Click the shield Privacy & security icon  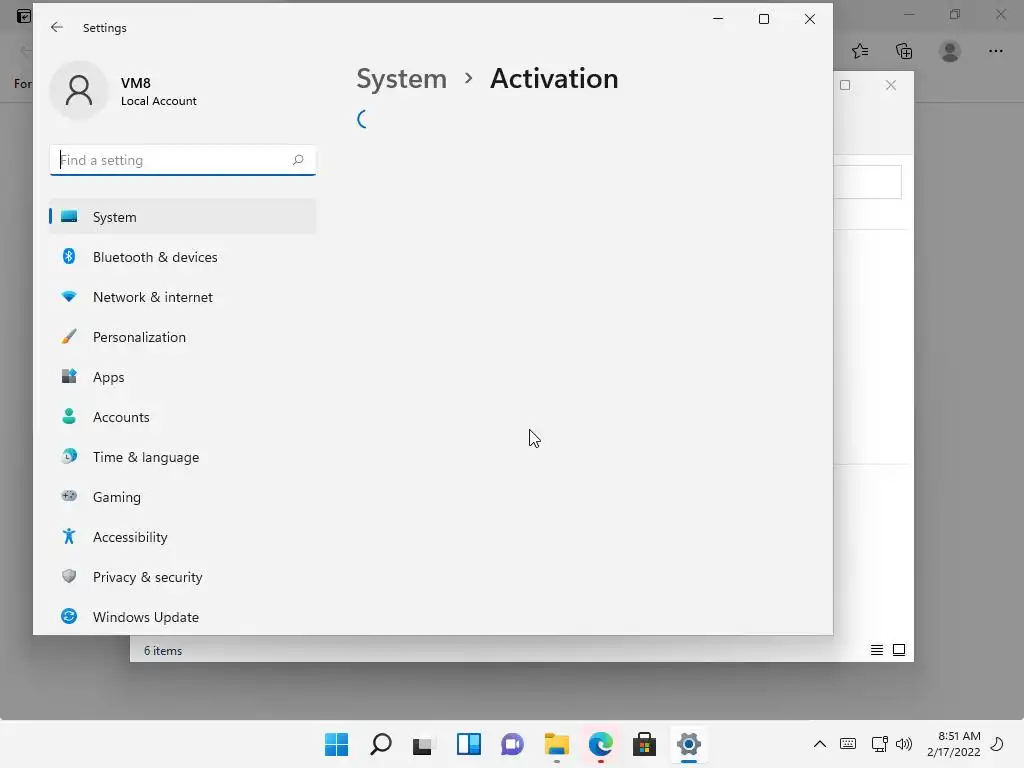click(x=69, y=576)
